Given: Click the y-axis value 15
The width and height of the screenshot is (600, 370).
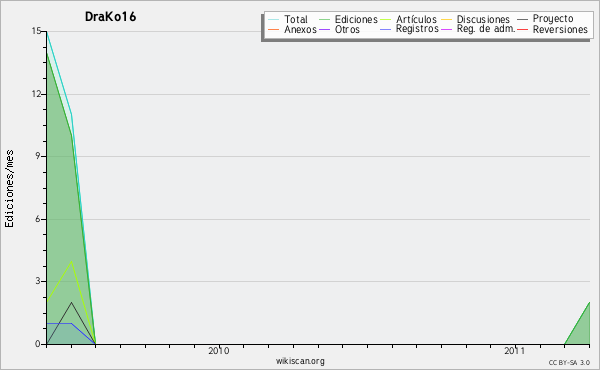Looking at the screenshot, I should (36, 31).
